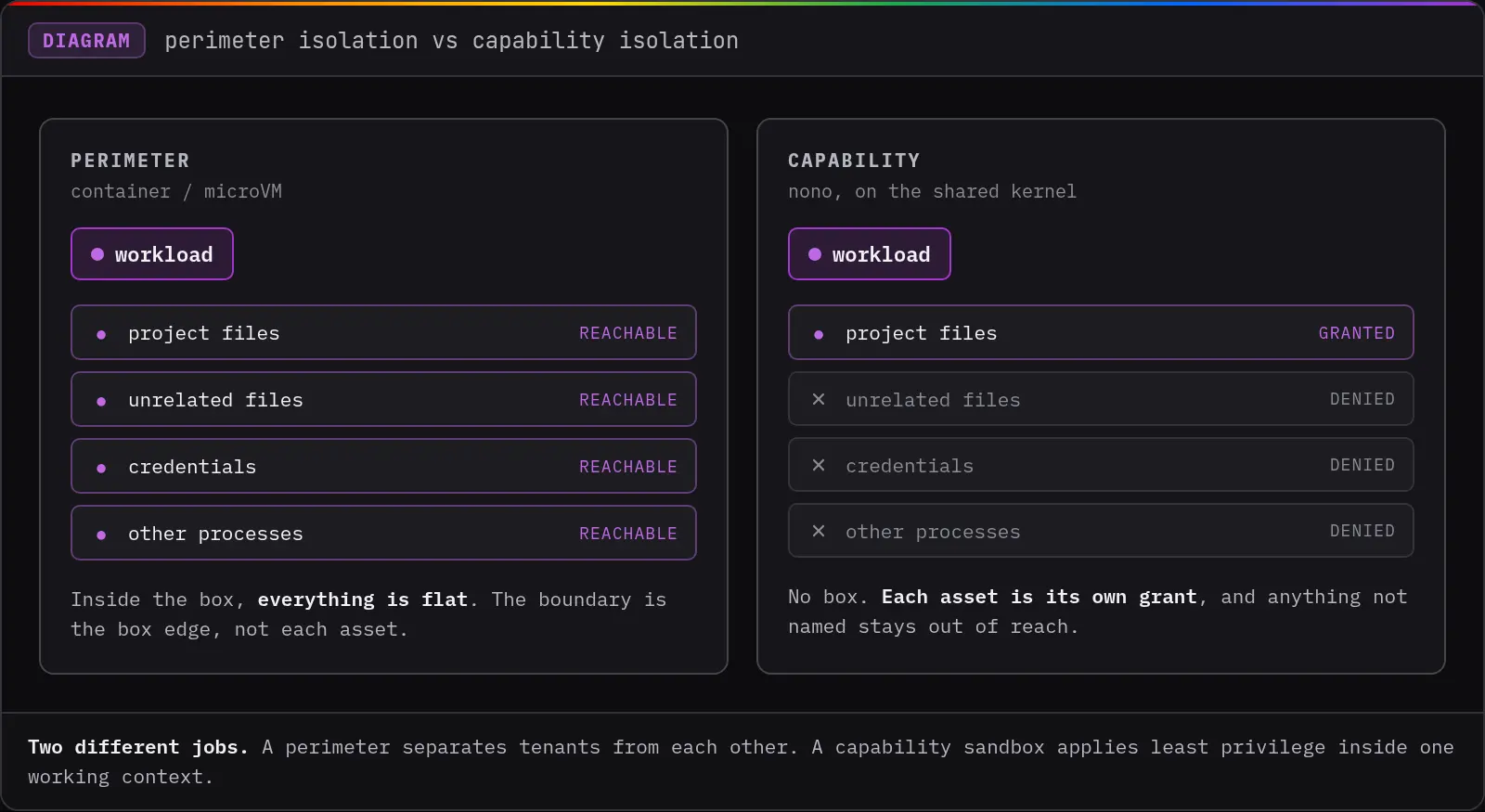Select the reachable other processes row
Viewport: 1485px width, 812px height.
click(x=383, y=533)
